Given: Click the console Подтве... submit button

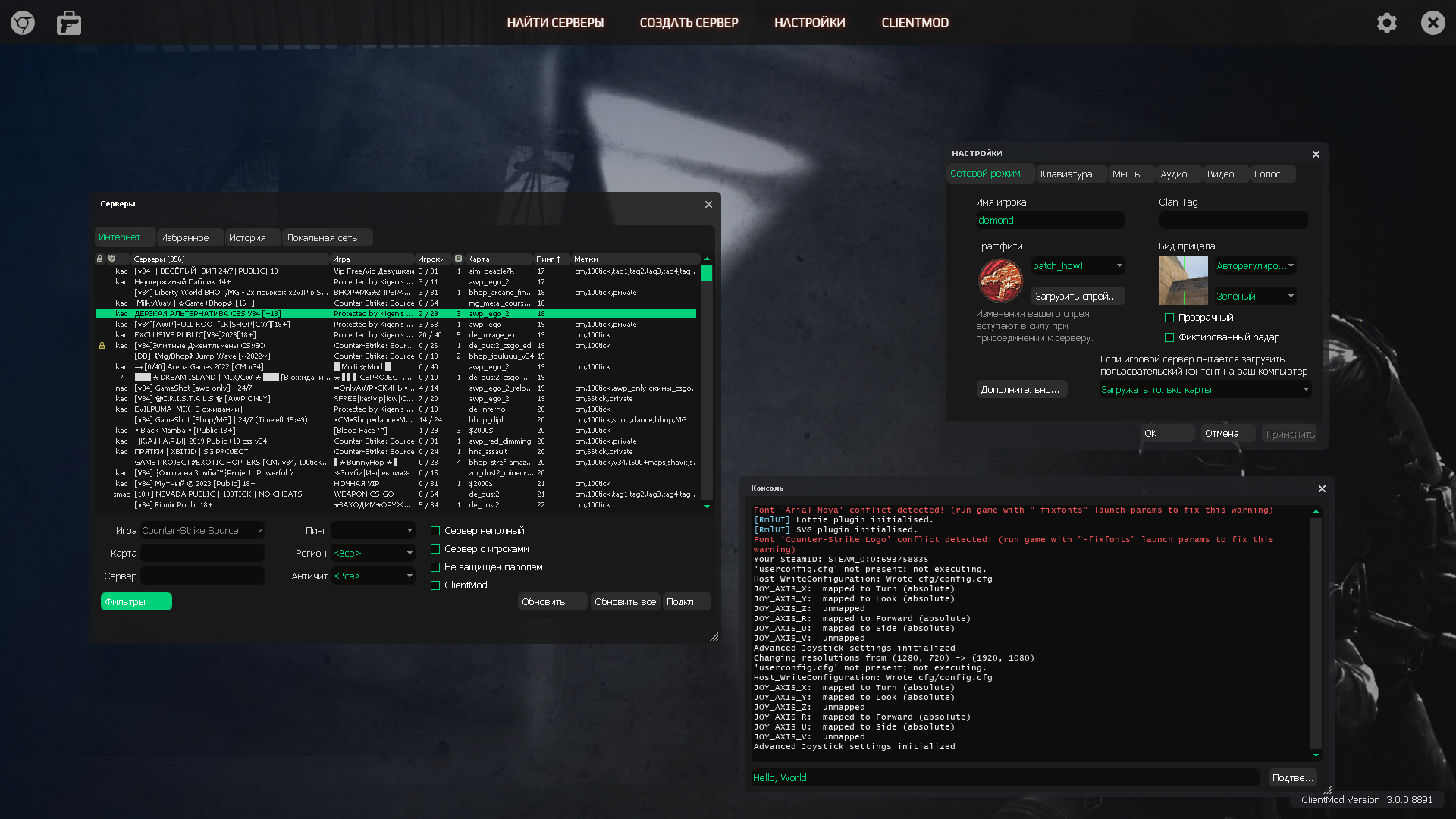Looking at the screenshot, I should [1293, 777].
